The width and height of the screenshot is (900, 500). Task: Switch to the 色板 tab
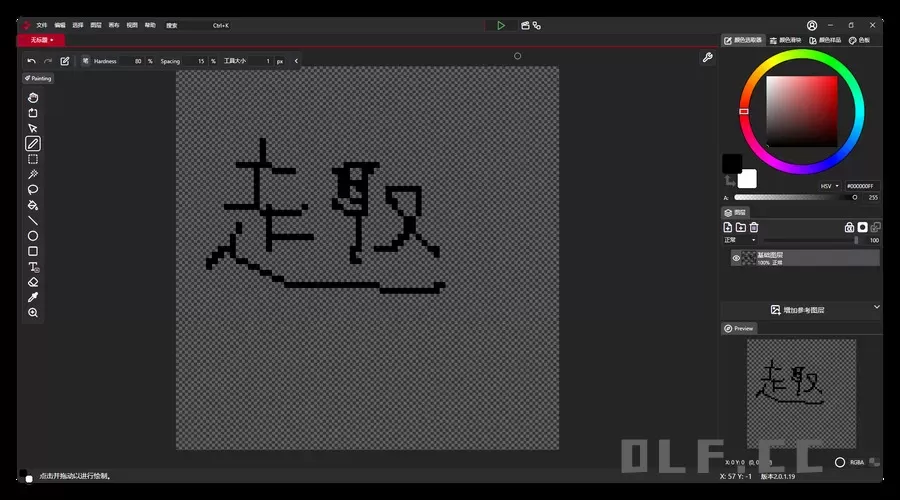coord(859,40)
